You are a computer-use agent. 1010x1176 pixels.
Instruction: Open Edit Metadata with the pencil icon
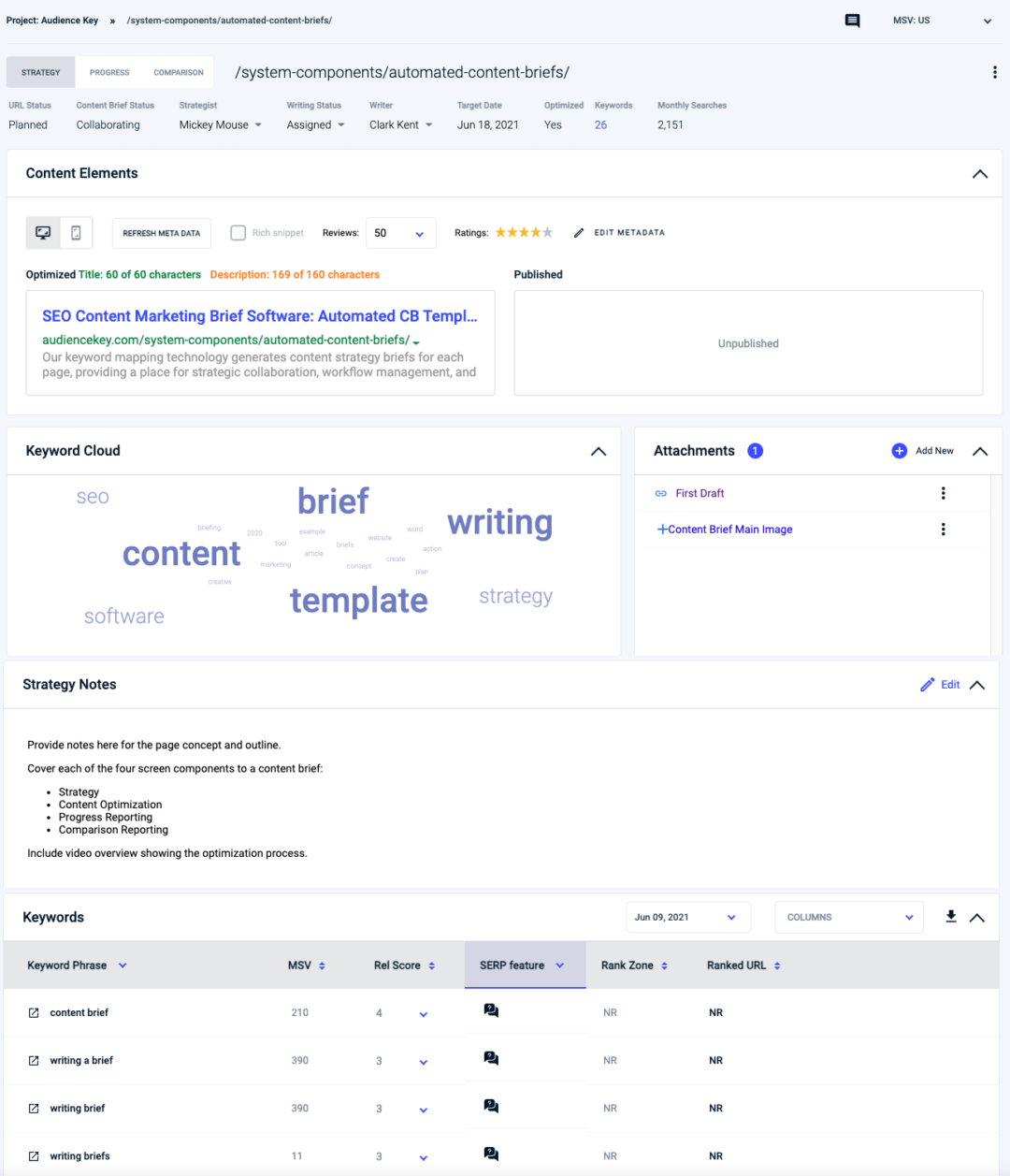pos(579,232)
